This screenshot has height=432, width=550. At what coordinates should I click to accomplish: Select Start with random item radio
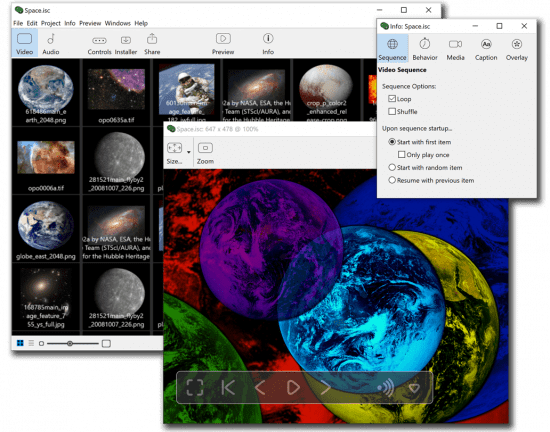392,168
